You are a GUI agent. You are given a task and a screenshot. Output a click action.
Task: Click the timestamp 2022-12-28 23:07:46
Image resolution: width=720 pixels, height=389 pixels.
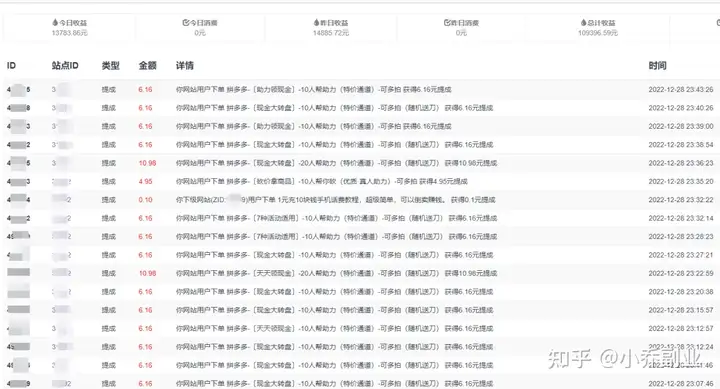click(681, 383)
